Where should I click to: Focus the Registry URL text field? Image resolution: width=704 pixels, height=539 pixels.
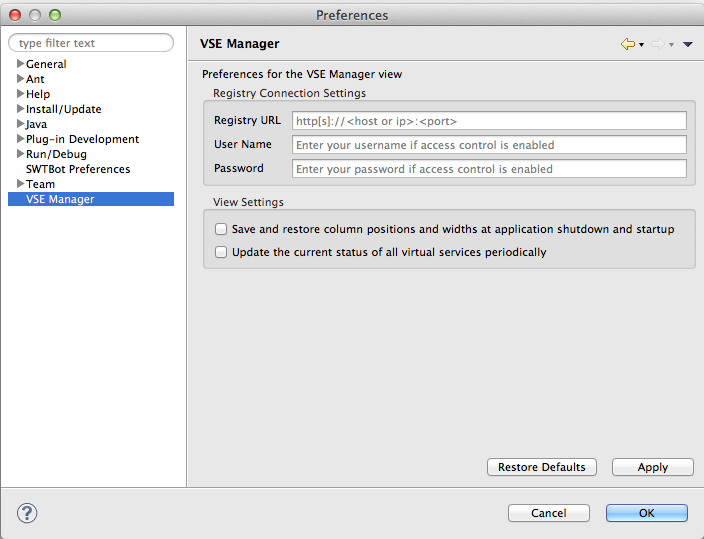pyautogui.click(x=489, y=121)
